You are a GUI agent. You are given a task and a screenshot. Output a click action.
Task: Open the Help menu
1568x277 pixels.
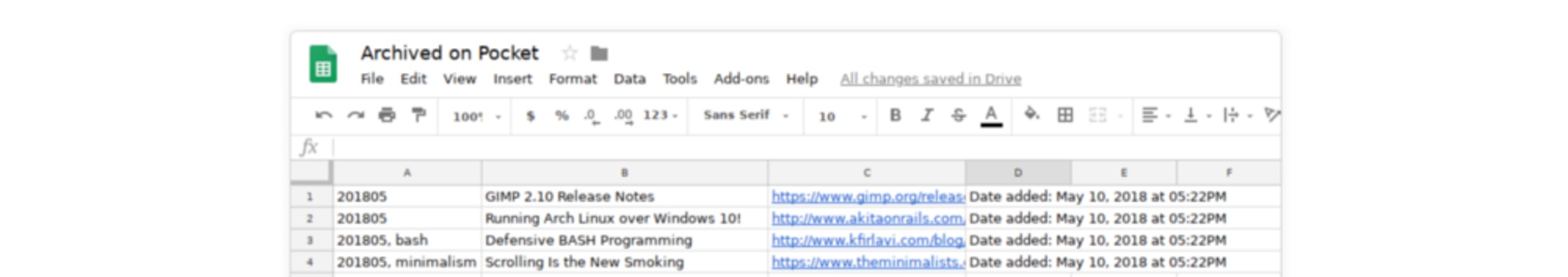(x=802, y=79)
